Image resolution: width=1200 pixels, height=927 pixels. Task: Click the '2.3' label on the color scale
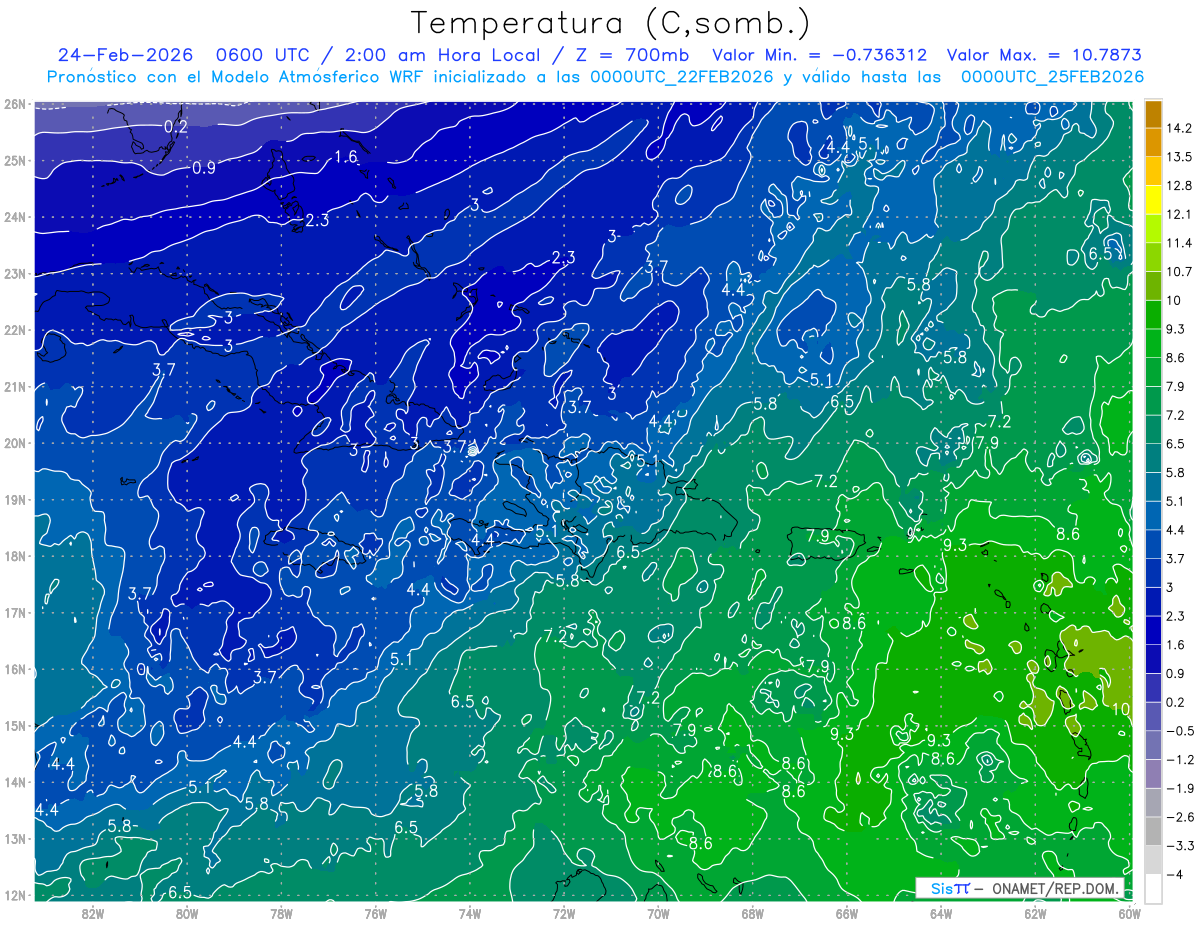(1177, 615)
